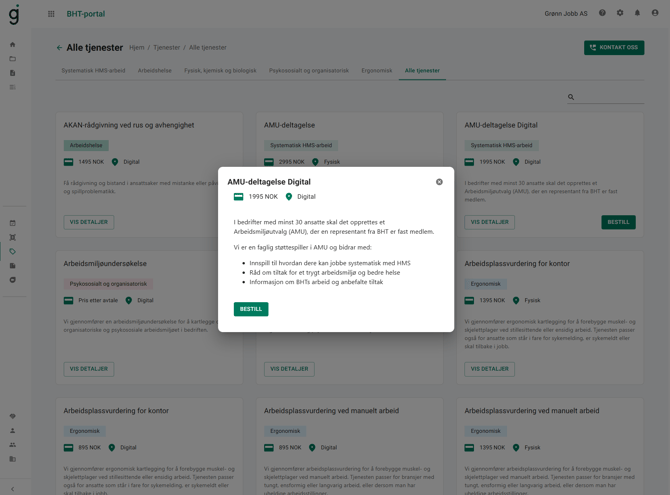Open settings gear in top bar
The image size is (670, 495).
click(620, 14)
